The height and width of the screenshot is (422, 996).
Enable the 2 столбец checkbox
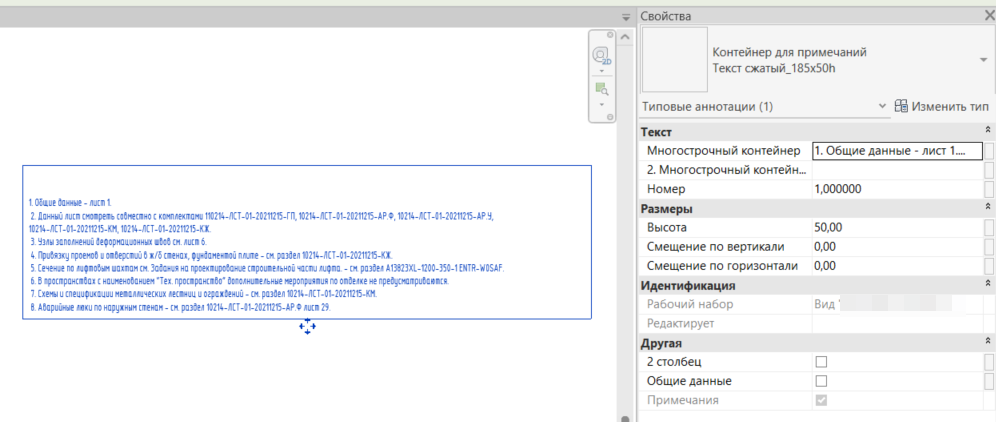pyautogui.click(x=822, y=362)
